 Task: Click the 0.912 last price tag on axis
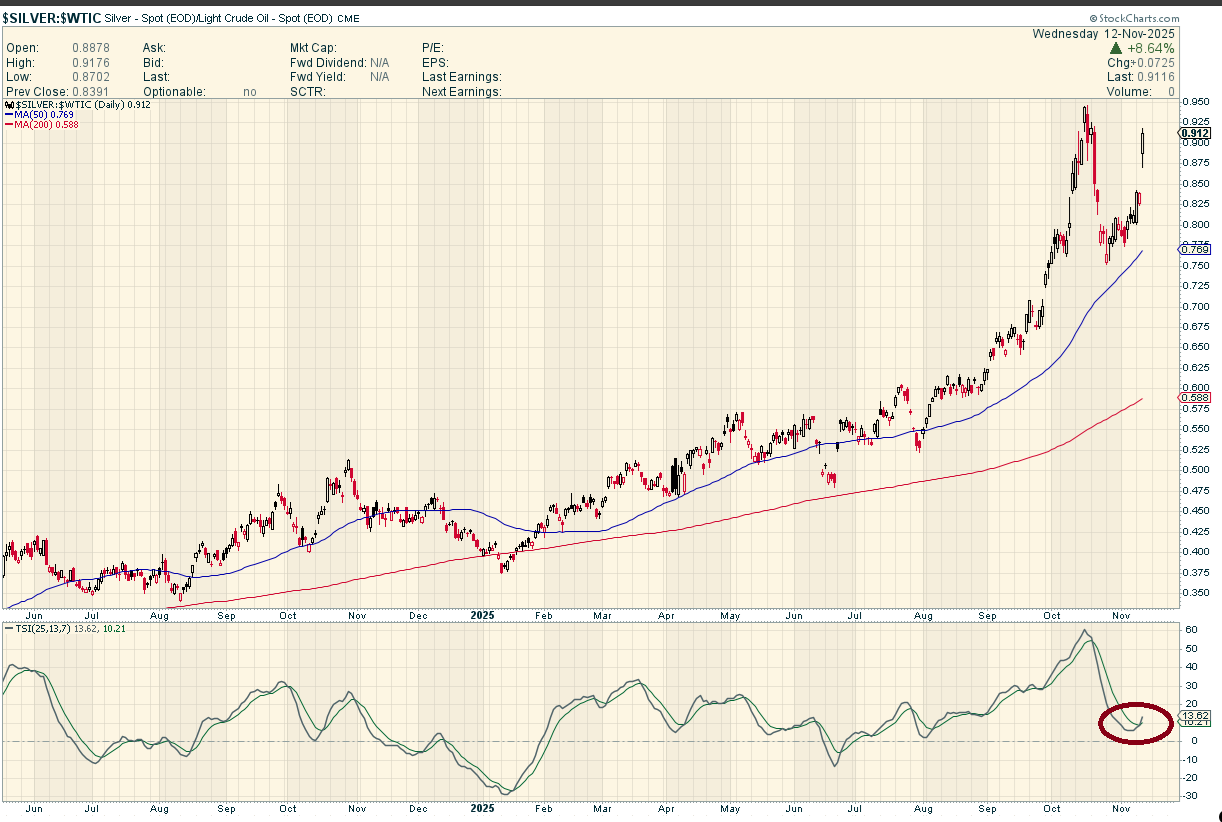[x=1195, y=133]
